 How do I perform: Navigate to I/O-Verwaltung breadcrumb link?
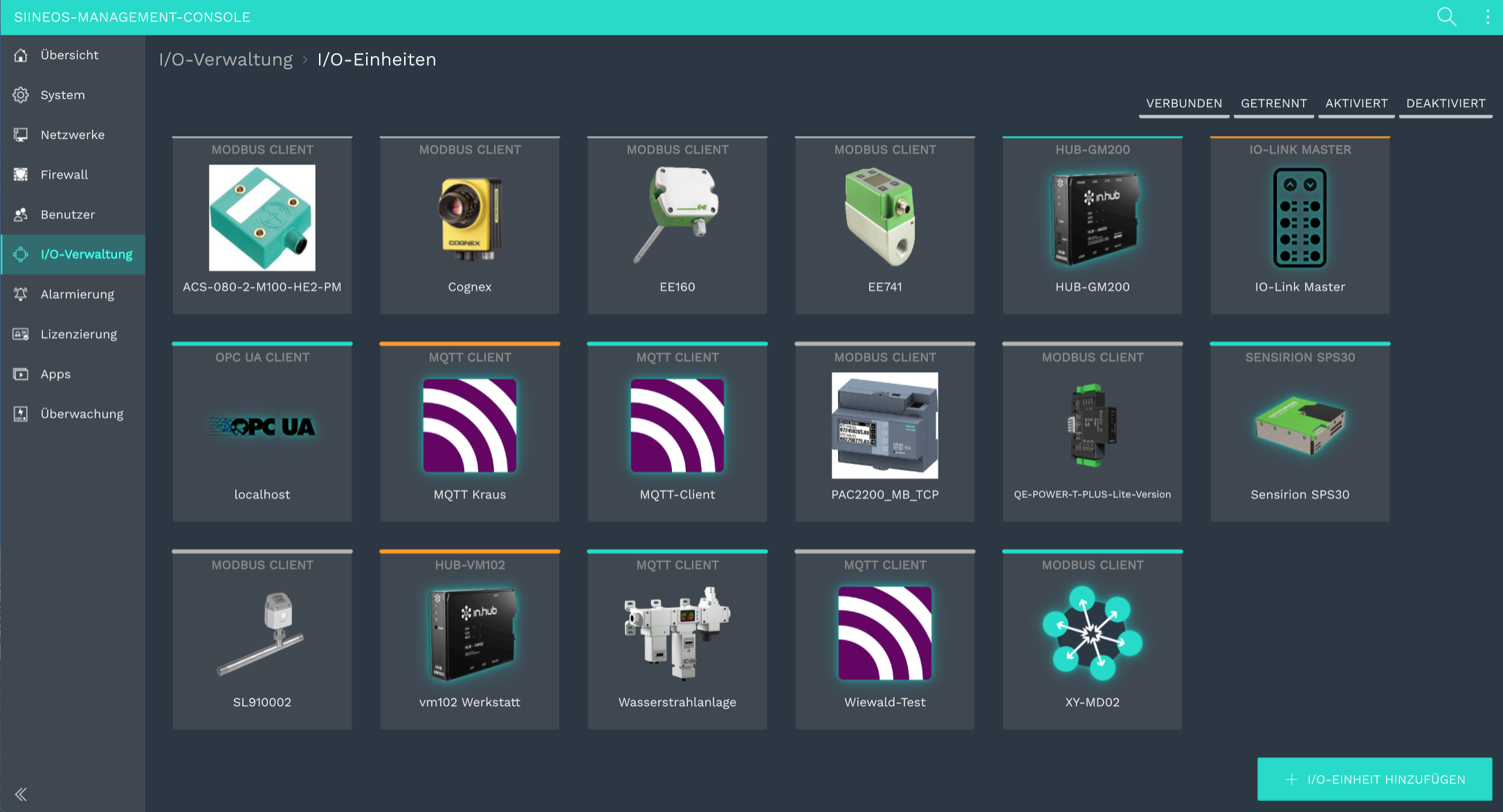pos(226,59)
